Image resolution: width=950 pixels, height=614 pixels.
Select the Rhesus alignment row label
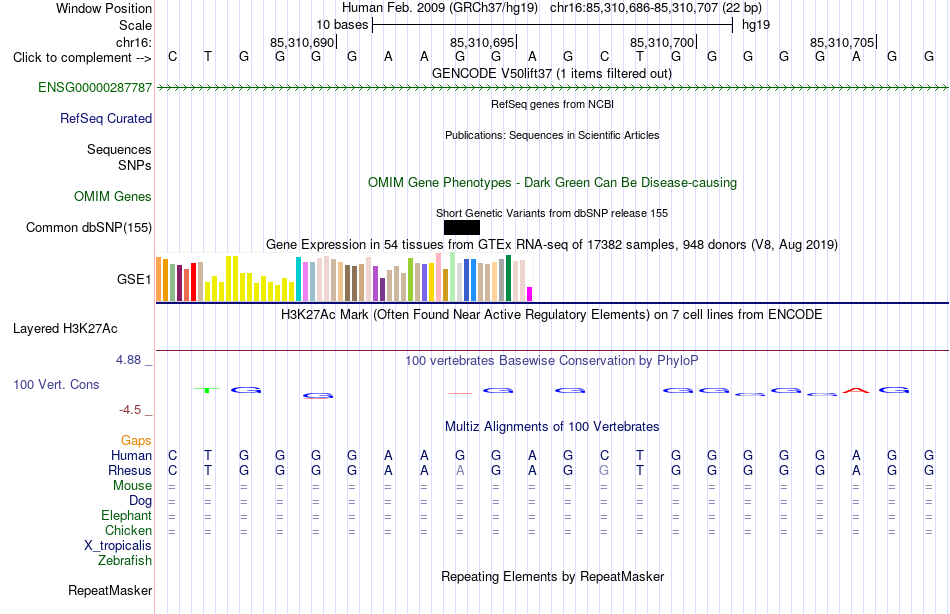point(130,470)
